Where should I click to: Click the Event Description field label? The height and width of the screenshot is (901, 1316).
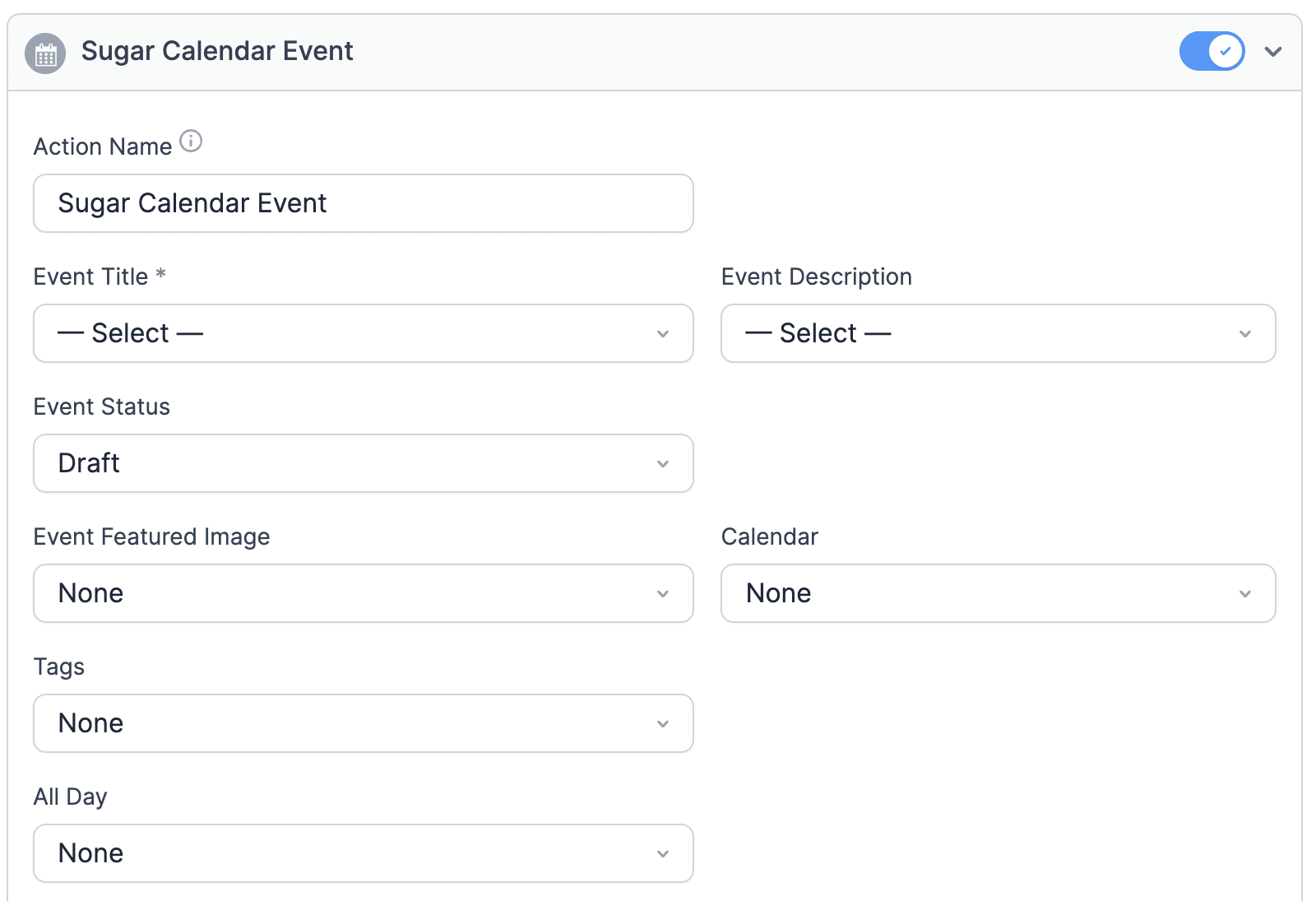[816, 276]
